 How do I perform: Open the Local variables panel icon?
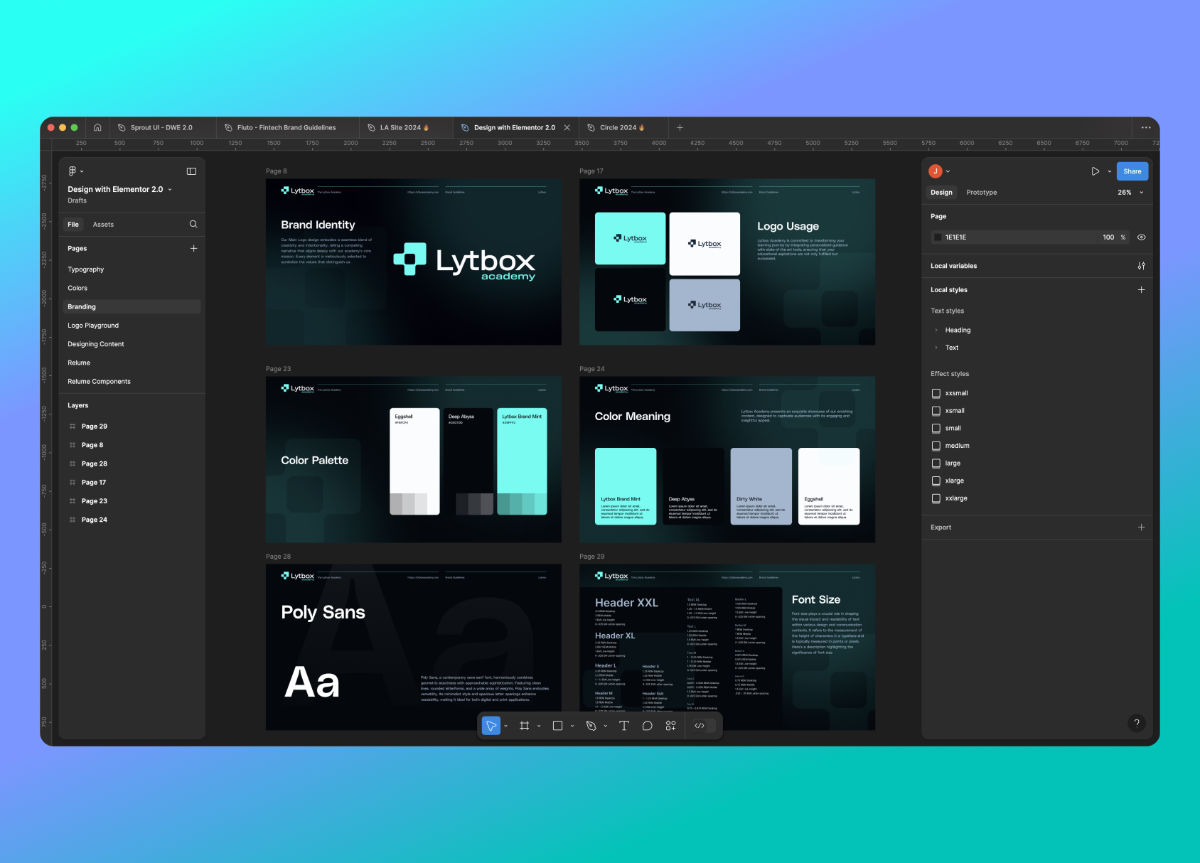pos(1141,266)
